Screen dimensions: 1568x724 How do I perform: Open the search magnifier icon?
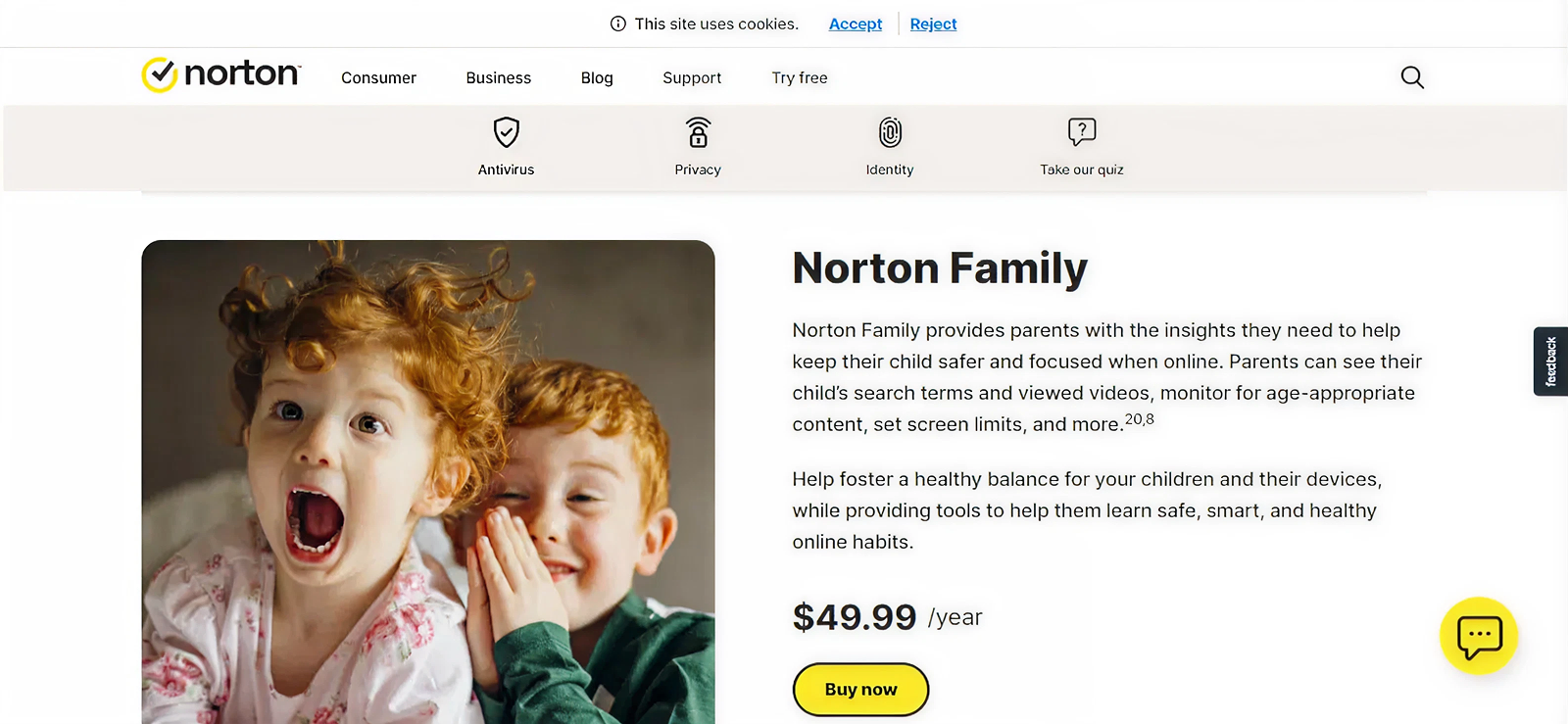[x=1411, y=77]
